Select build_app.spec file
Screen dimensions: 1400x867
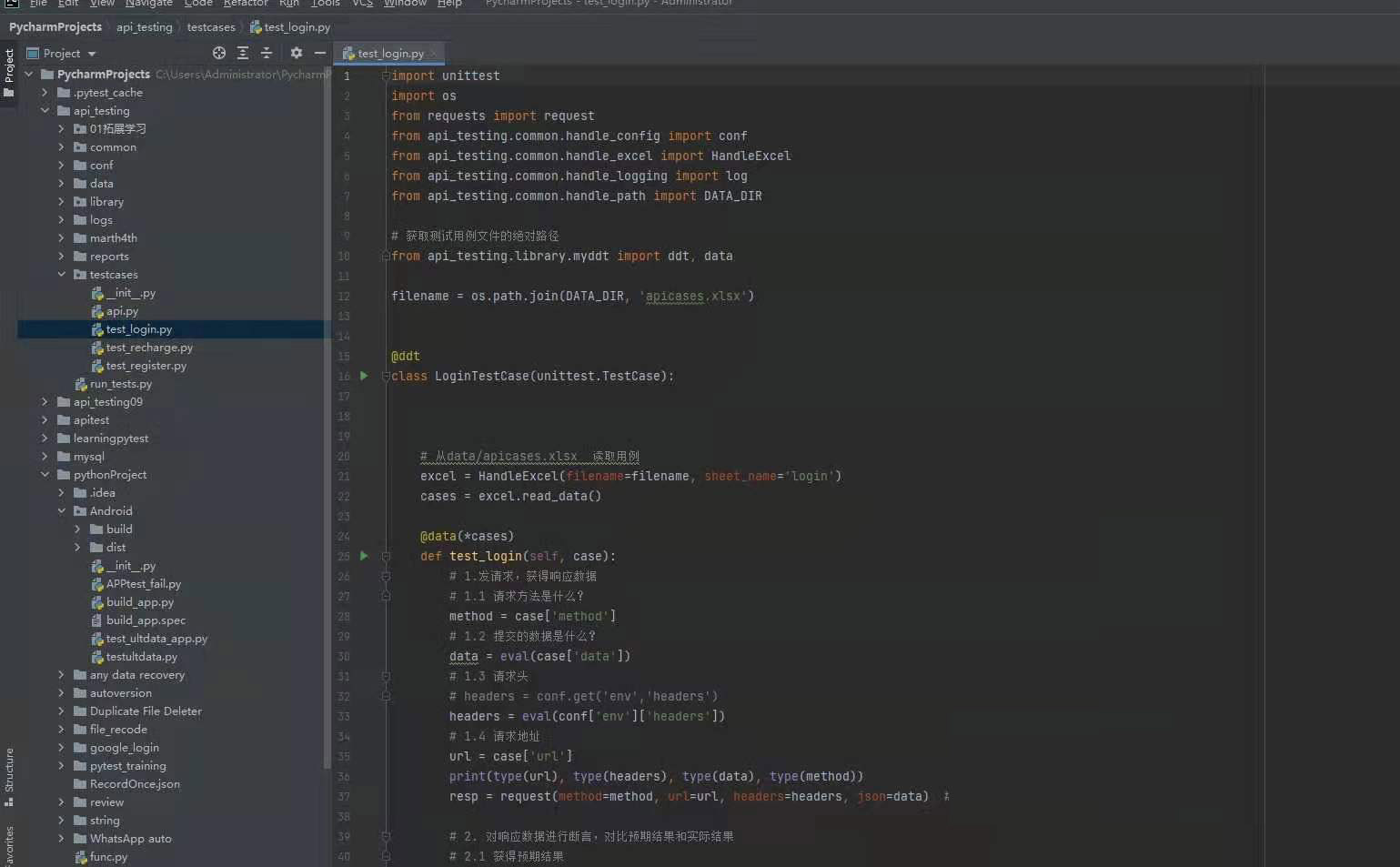pyautogui.click(x=146, y=620)
